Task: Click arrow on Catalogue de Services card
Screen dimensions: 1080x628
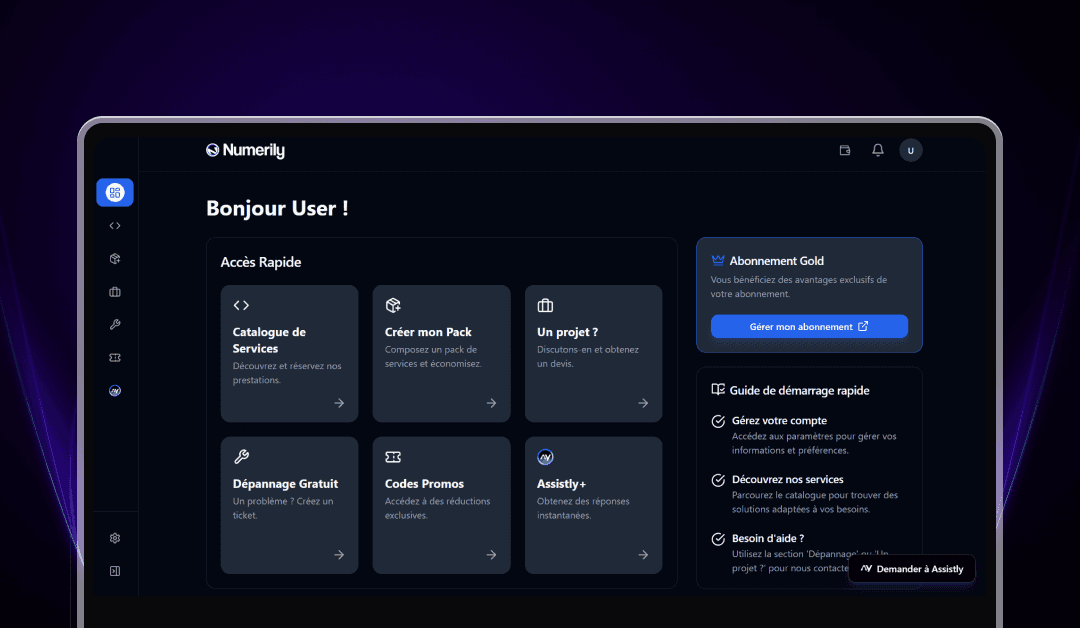Action: pyautogui.click(x=339, y=403)
